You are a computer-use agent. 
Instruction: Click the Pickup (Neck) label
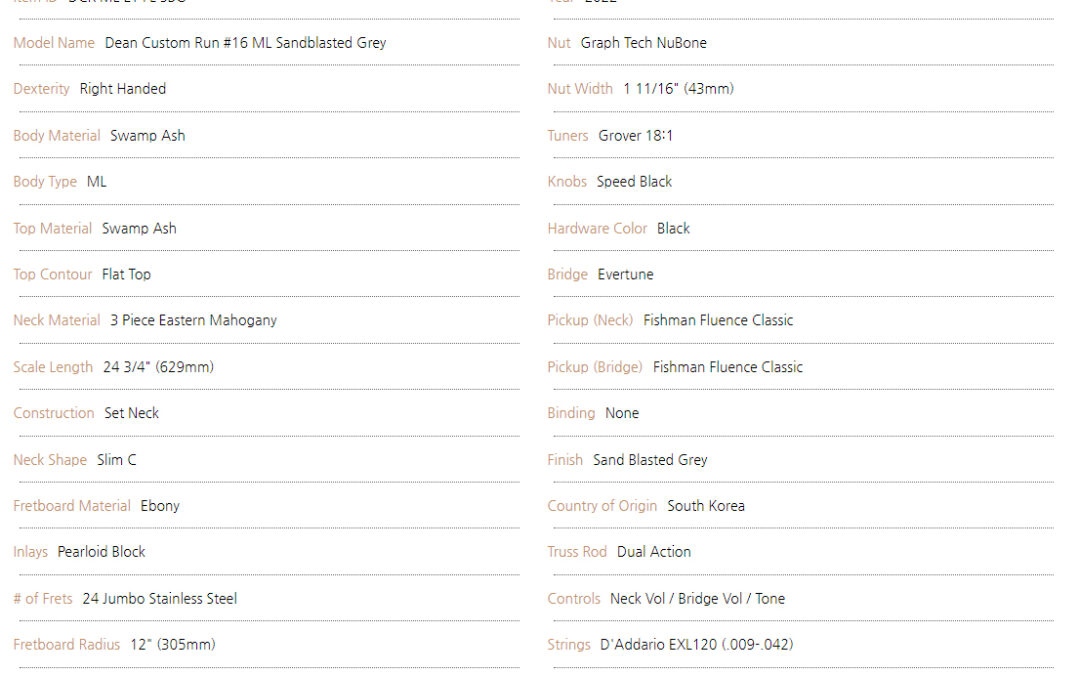pos(590,320)
